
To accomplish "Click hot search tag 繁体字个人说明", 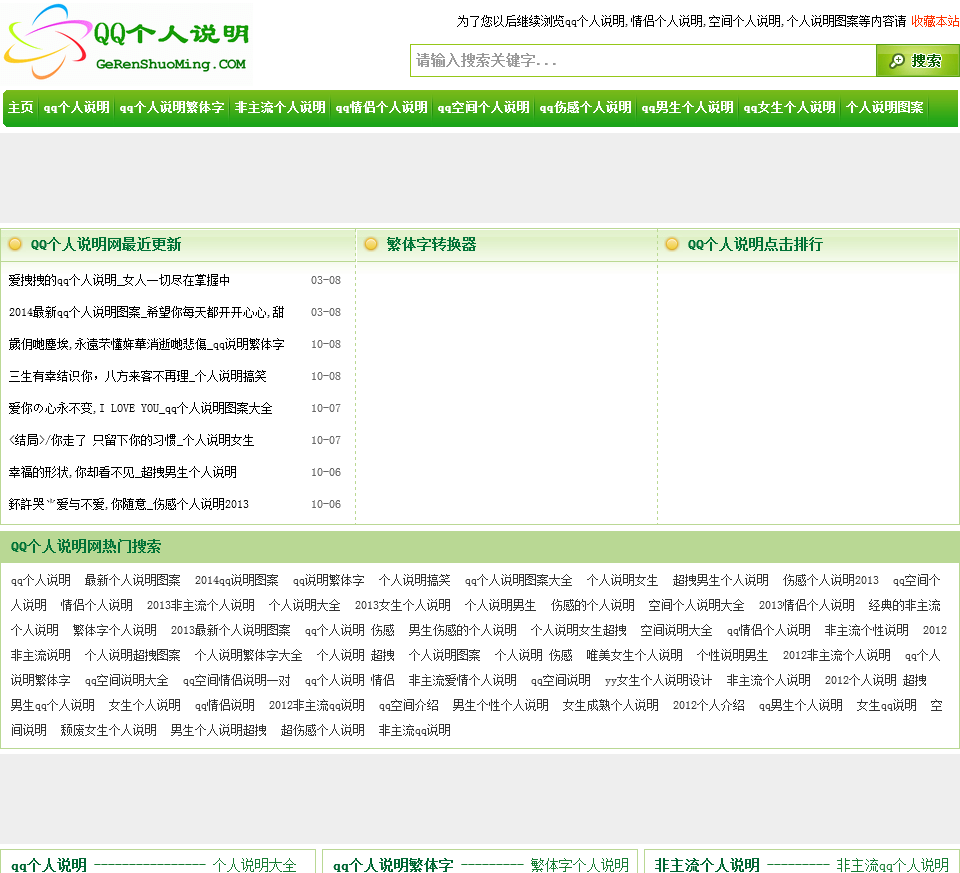I will click(x=114, y=631).
